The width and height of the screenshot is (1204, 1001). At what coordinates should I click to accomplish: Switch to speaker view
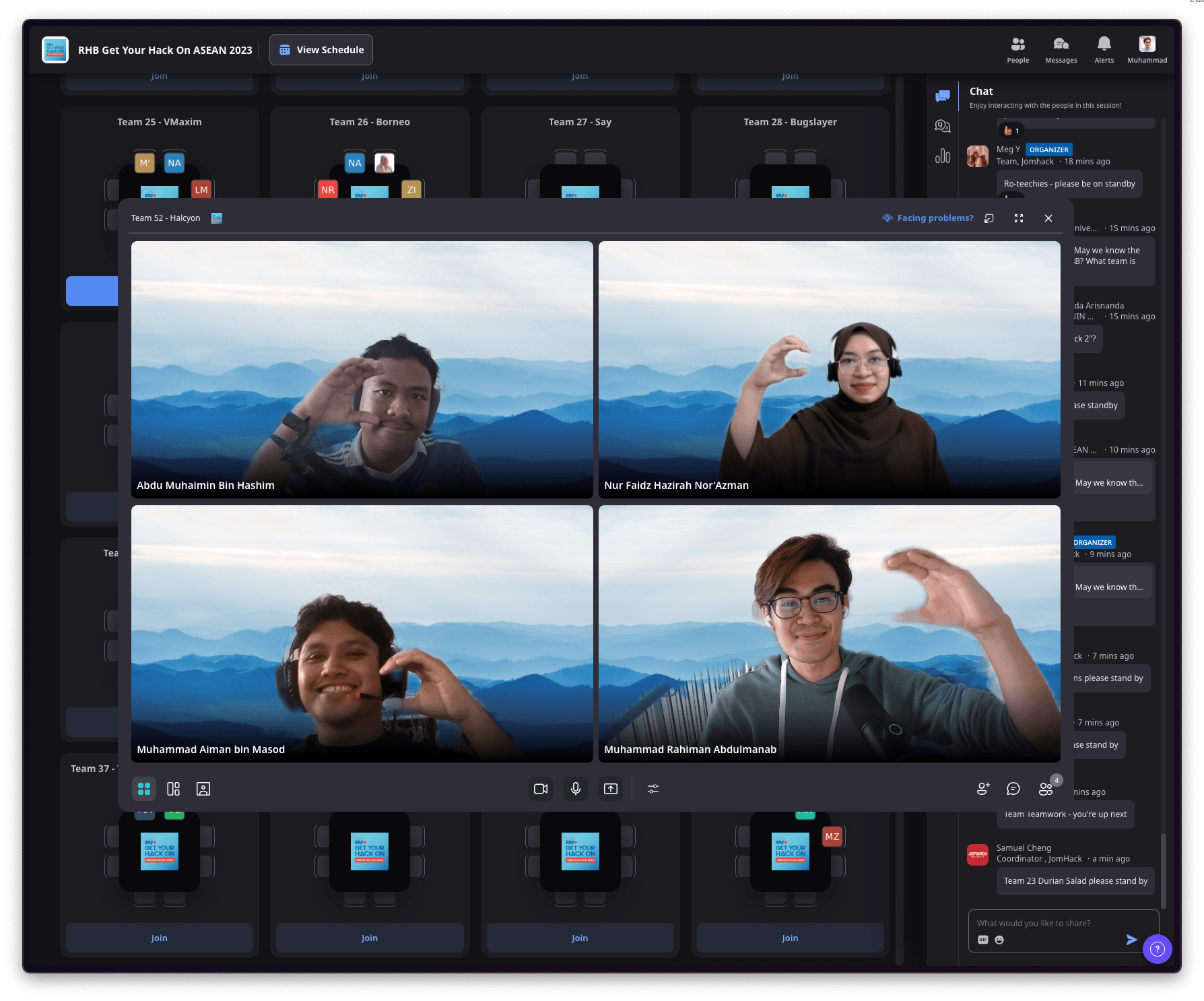point(203,789)
